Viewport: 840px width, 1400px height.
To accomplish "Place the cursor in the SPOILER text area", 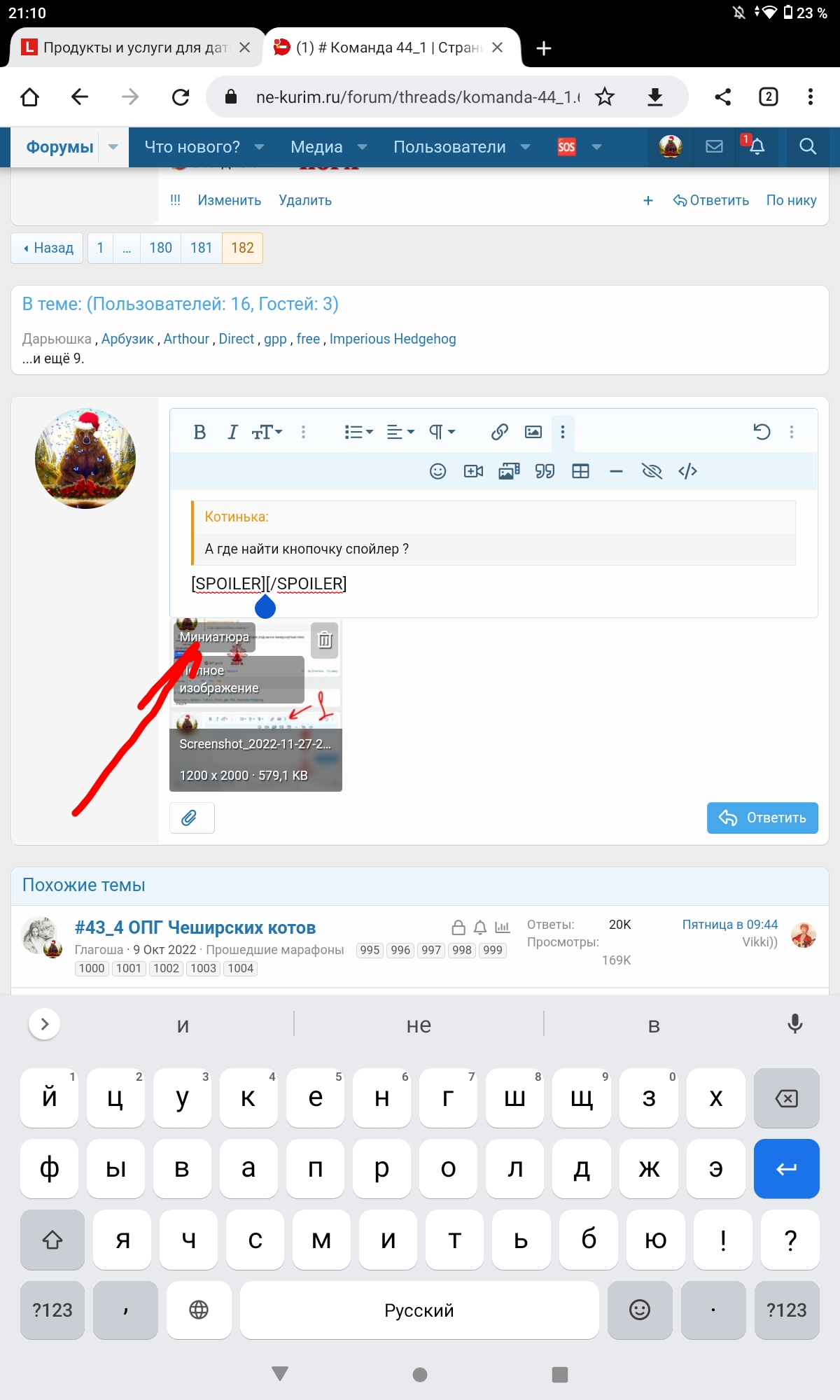I will pos(269,583).
